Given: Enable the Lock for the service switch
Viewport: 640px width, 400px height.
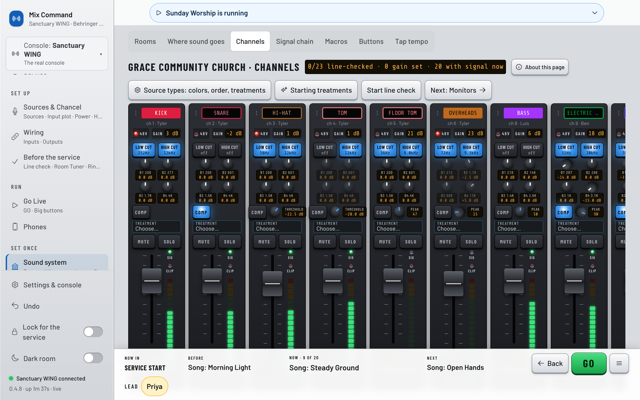Looking at the screenshot, I should (93, 332).
